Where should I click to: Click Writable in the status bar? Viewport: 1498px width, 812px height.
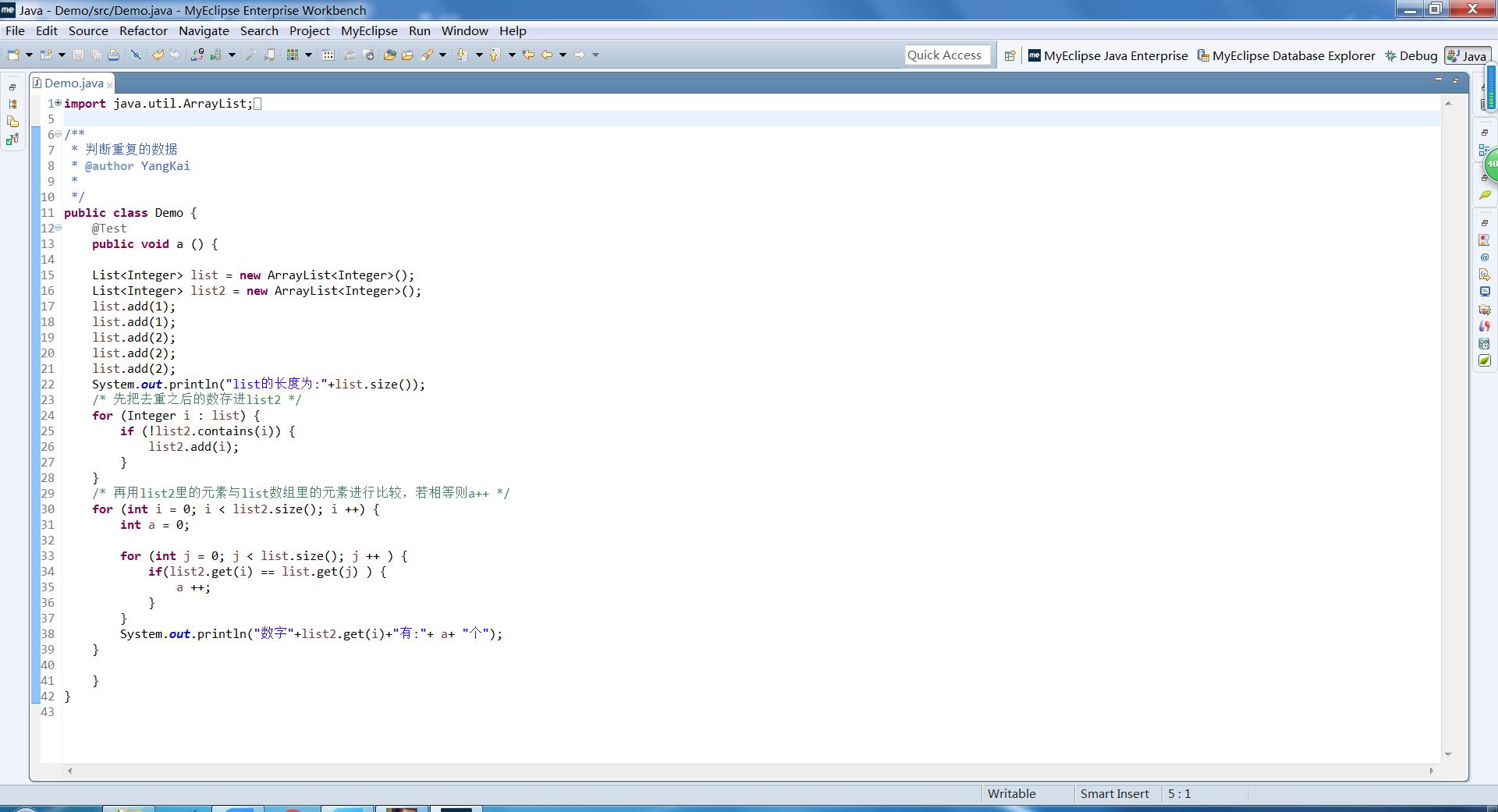tap(1011, 793)
